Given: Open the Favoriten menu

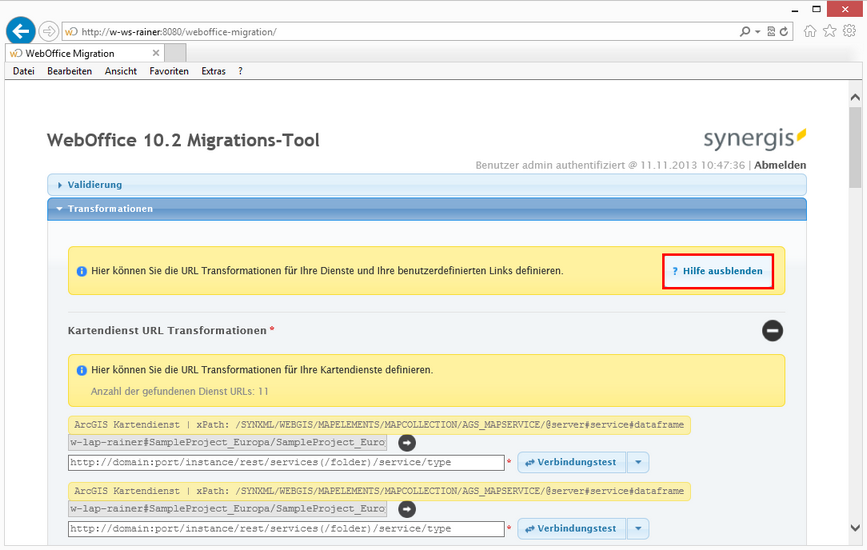Looking at the screenshot, I should point(169,71).
